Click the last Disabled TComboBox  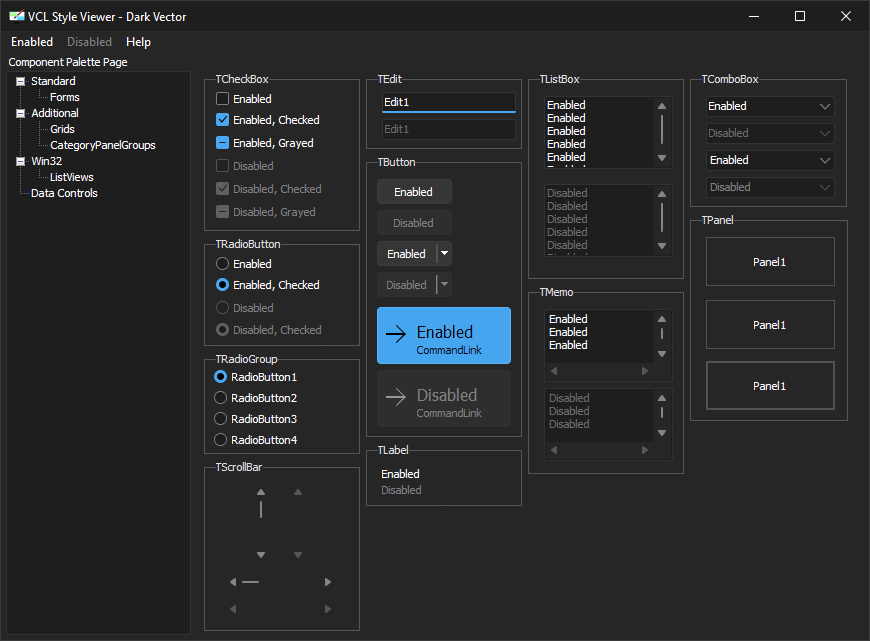[770, 187]
